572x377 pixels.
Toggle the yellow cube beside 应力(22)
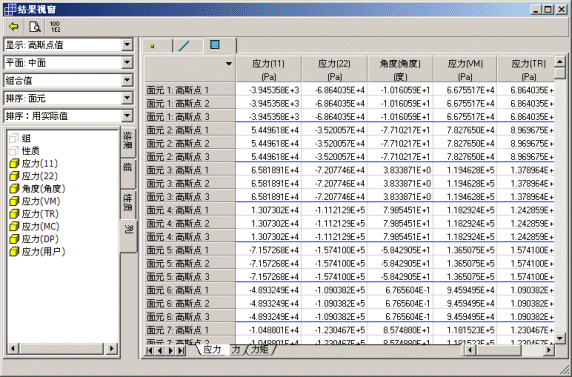[14, 176]
